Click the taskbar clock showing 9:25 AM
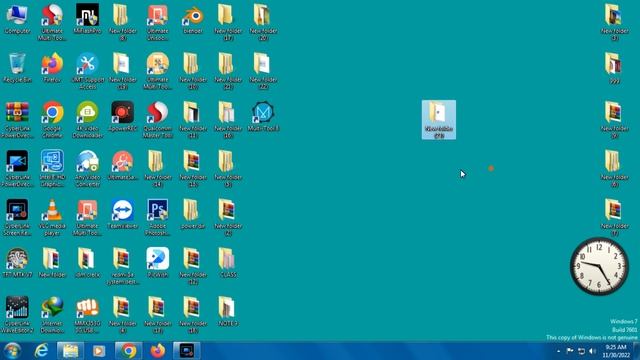Screen dimensions: 640x360 [x=616, y=351]
